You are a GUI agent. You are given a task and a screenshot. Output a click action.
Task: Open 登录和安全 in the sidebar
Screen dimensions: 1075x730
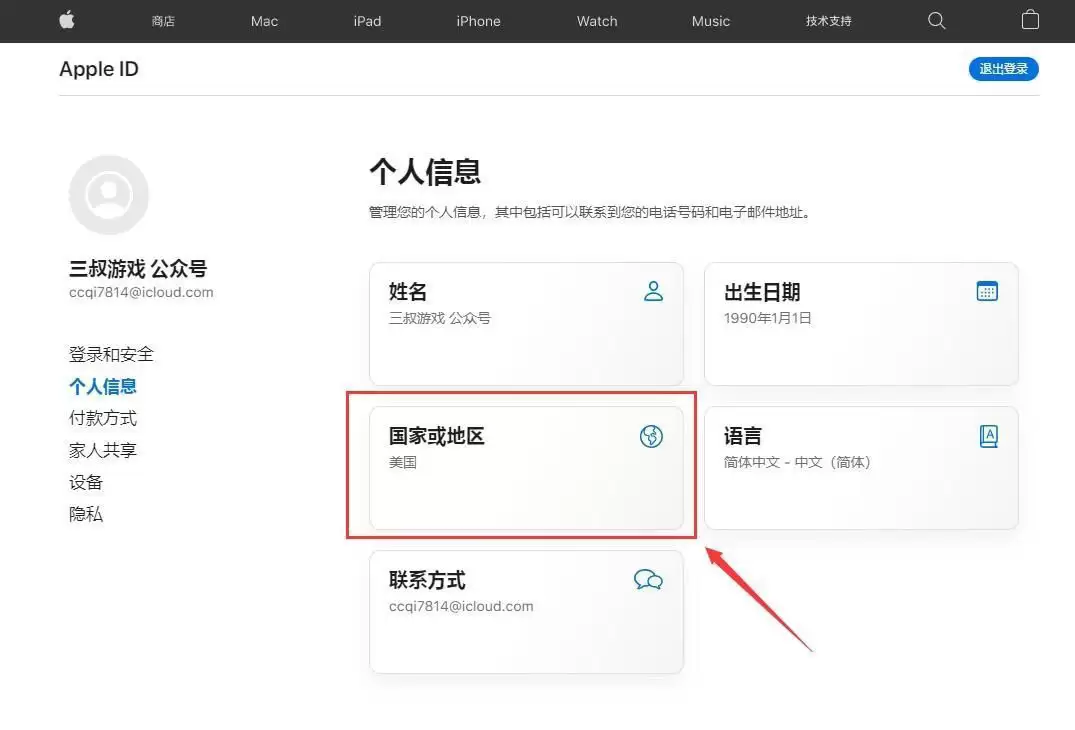tap(111, 353)
